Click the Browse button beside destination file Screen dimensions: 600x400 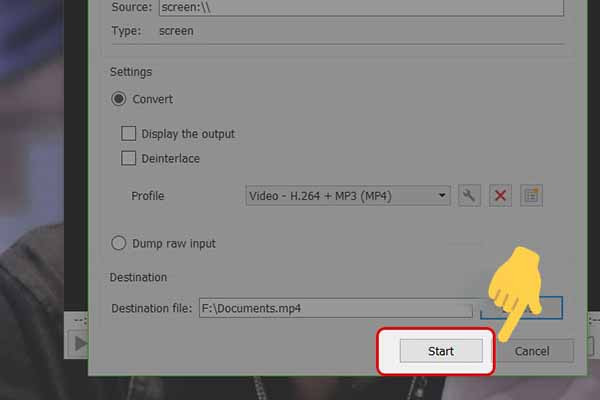point(521,308)
